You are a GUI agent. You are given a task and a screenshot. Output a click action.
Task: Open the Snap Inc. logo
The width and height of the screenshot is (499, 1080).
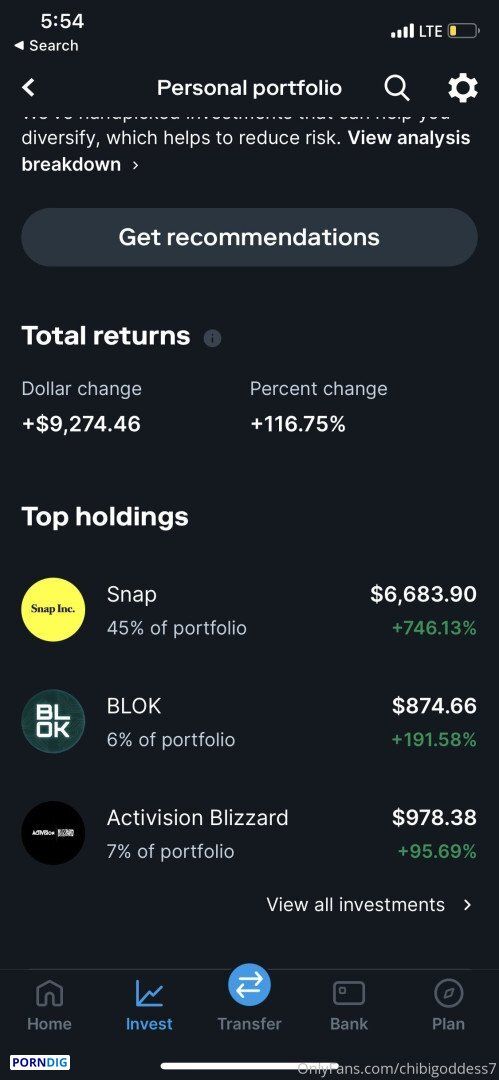click(53, 610)
